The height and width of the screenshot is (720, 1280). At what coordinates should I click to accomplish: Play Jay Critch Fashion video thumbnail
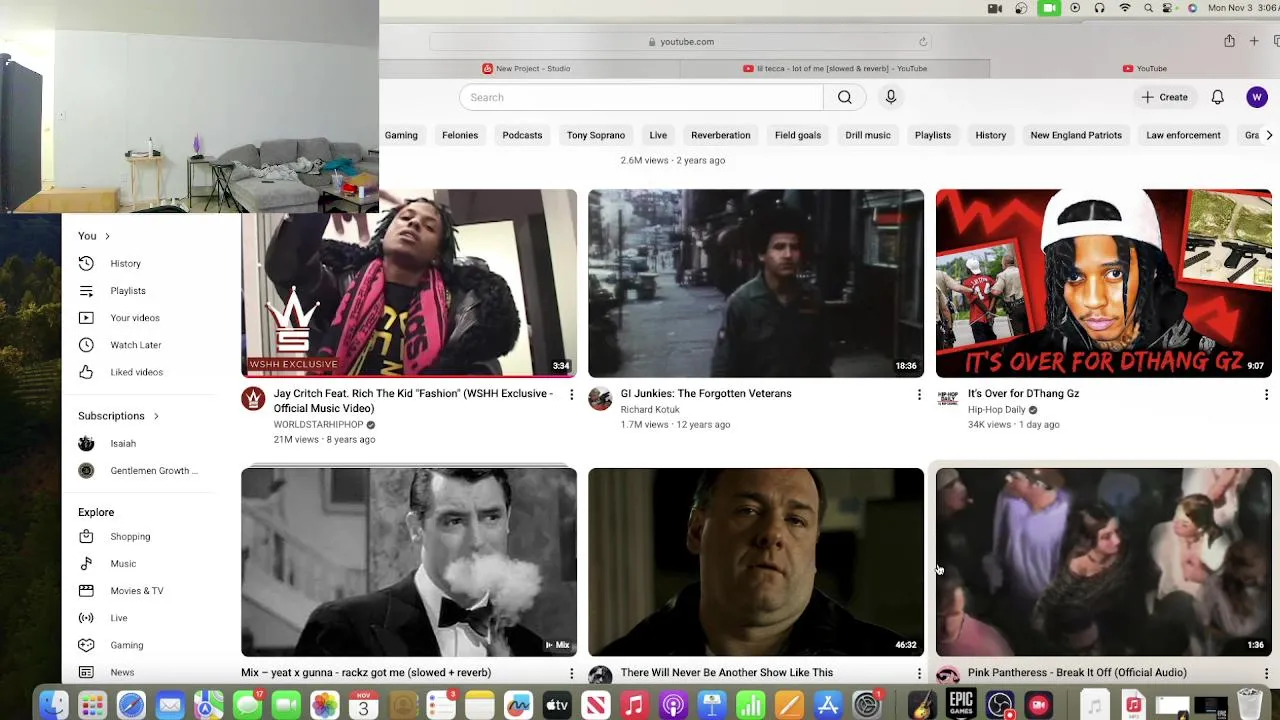[409, 283]
